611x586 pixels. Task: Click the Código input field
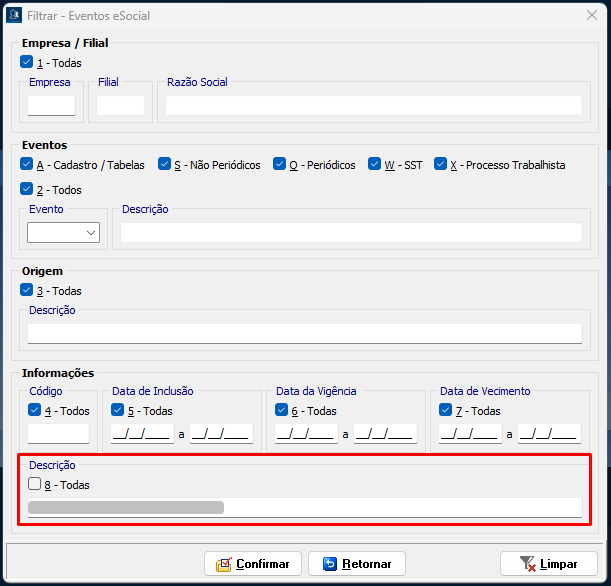[x=58, y=434]
